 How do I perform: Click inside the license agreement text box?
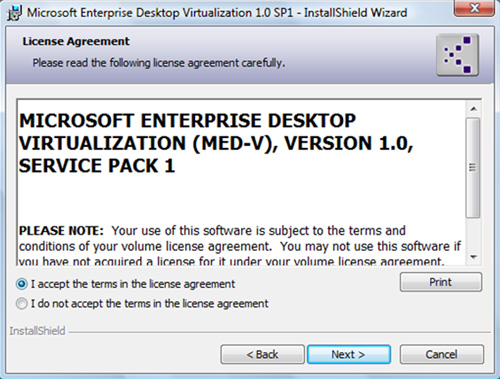pos(242,182)
